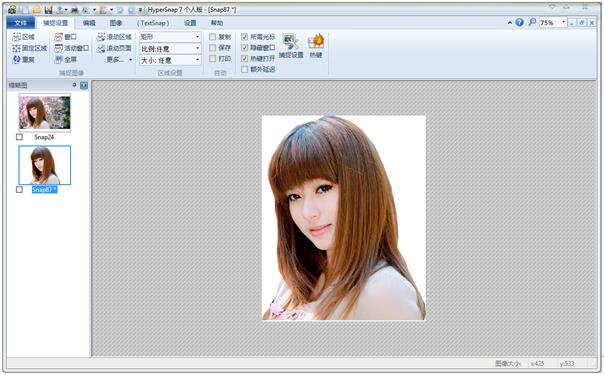Start a 窗口 window capture
Screen dimensions: 604x375
click(66, 37)
